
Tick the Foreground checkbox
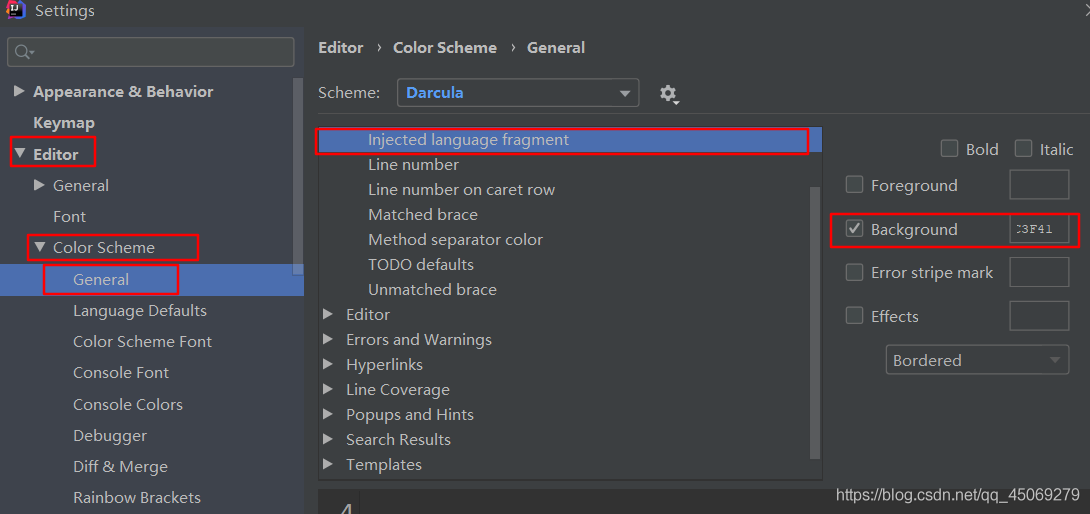coord(854,185)
